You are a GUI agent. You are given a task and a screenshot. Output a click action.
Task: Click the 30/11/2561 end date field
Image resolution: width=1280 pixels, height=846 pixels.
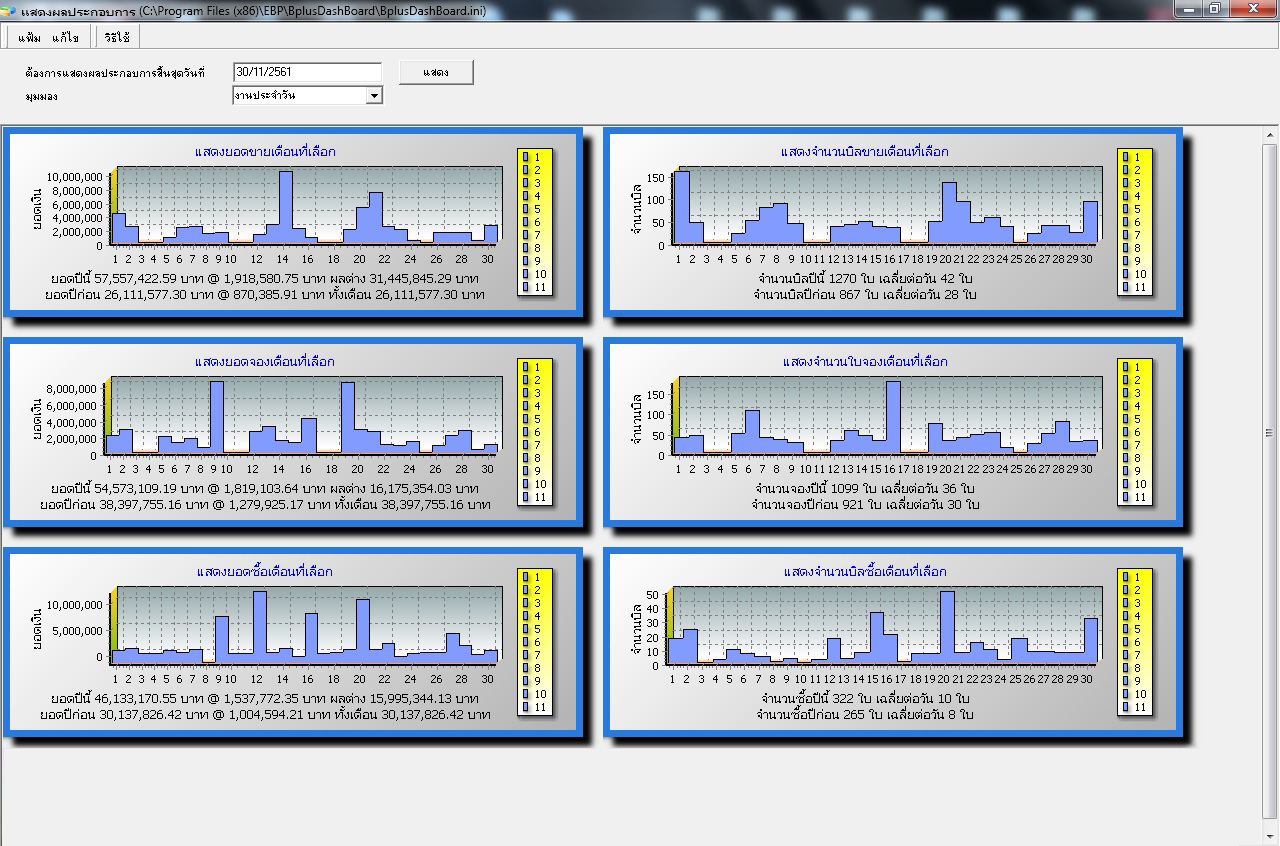[305, 71]
